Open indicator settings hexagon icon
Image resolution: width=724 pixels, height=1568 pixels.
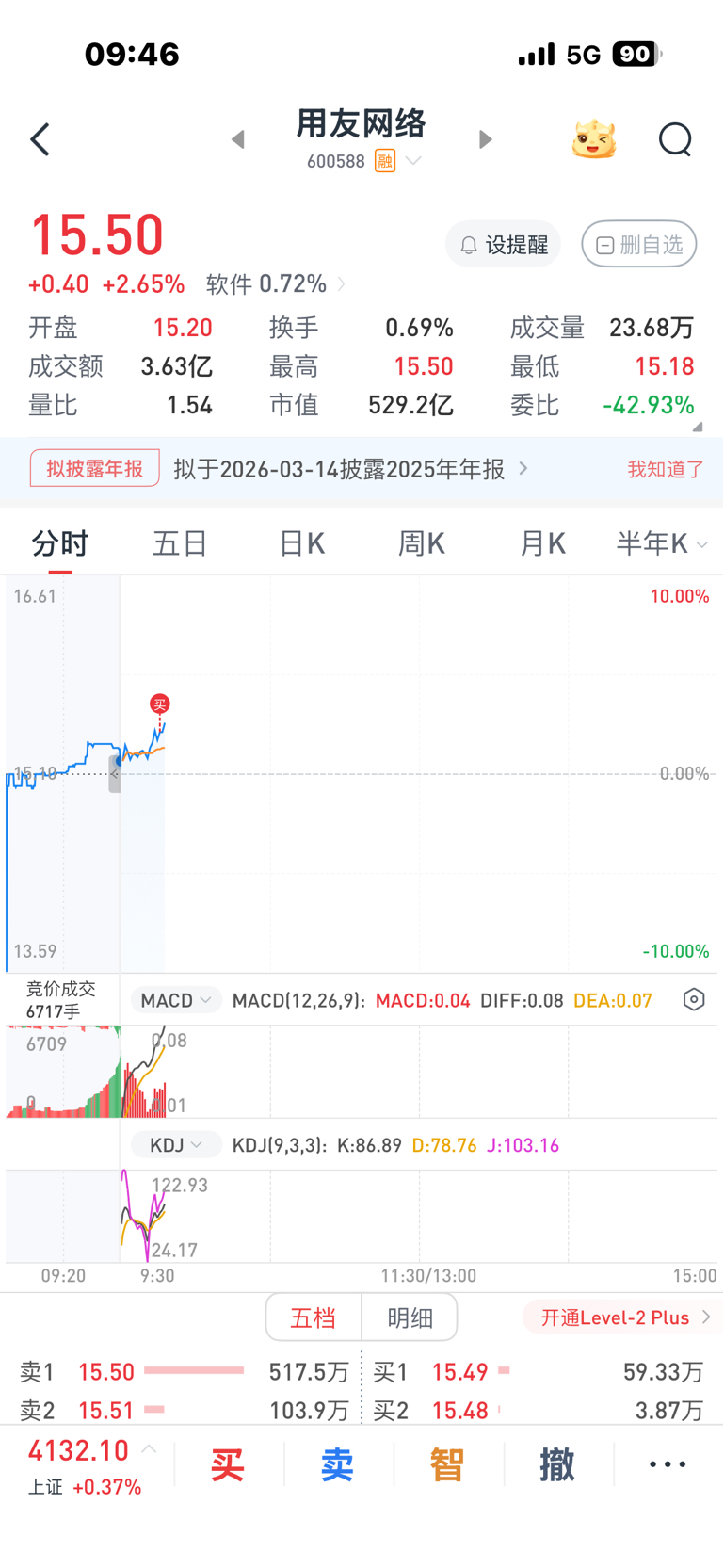click(694, 1000)
